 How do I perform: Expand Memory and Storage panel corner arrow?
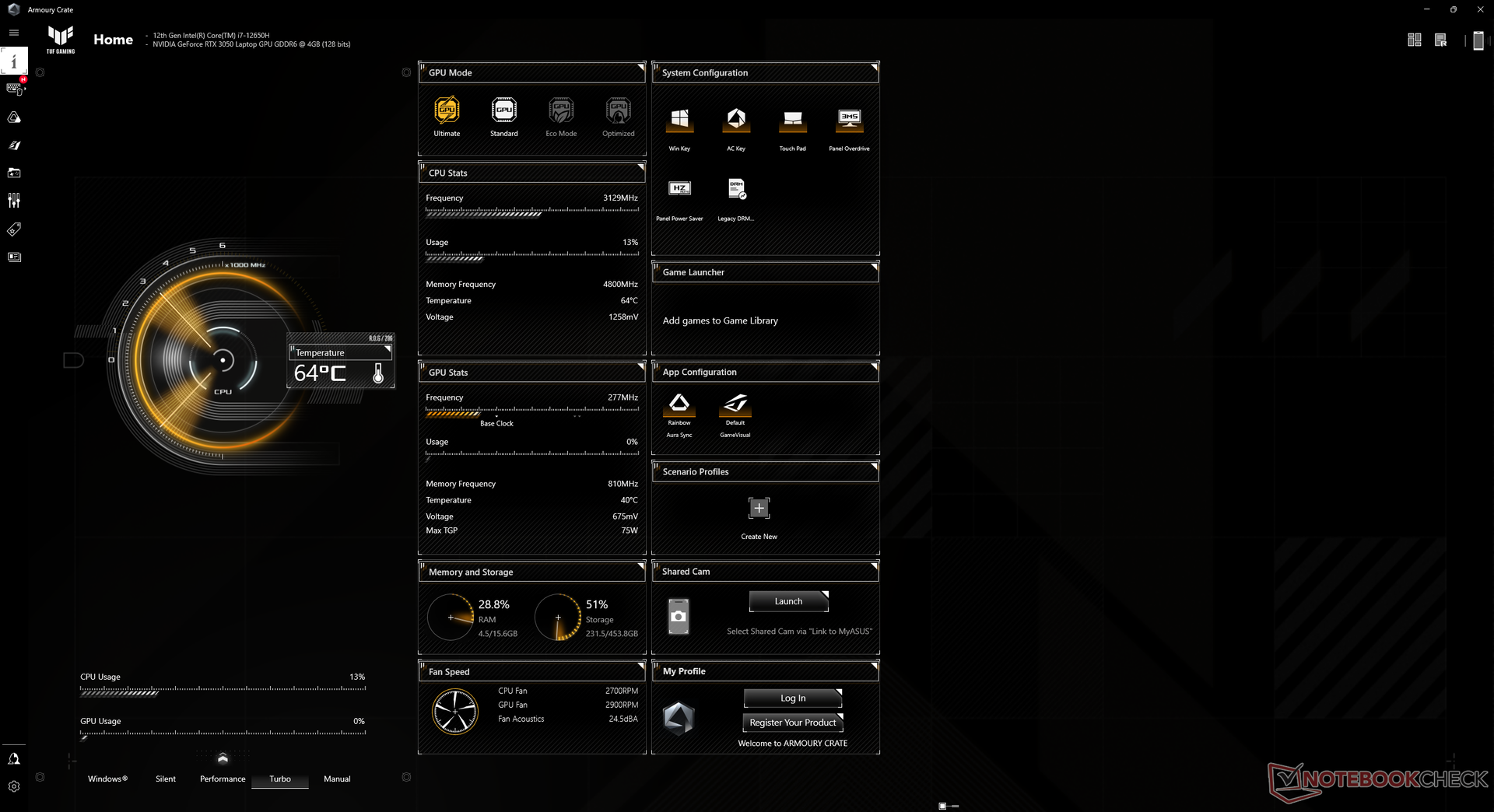640,566
